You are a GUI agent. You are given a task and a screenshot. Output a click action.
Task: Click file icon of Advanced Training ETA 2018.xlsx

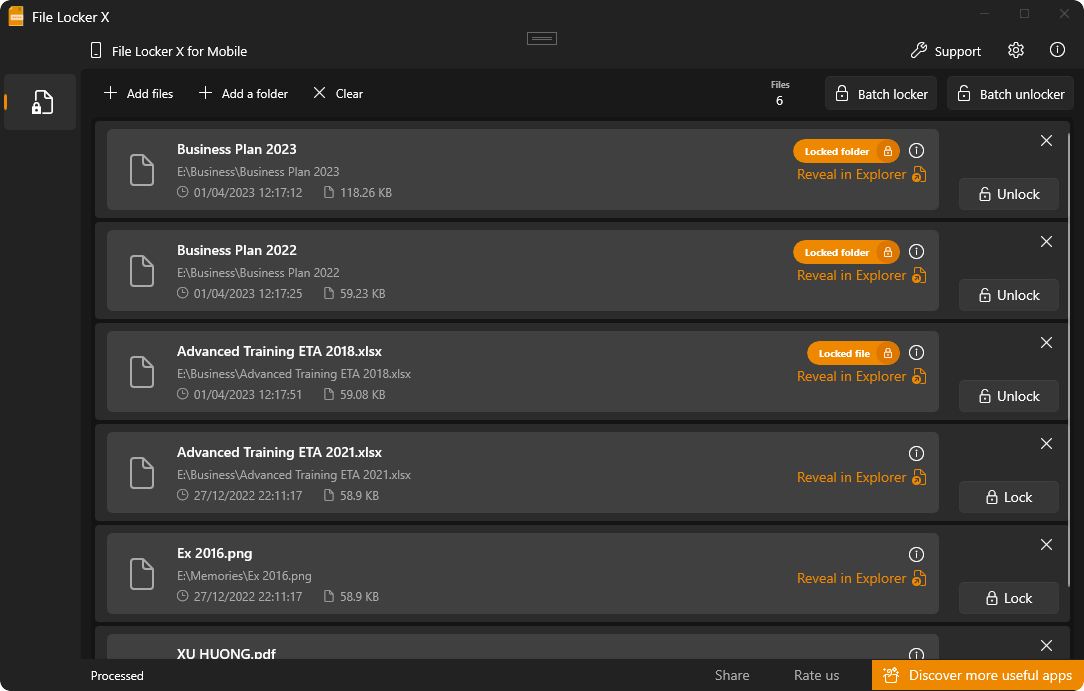click(x=142, y=372)
